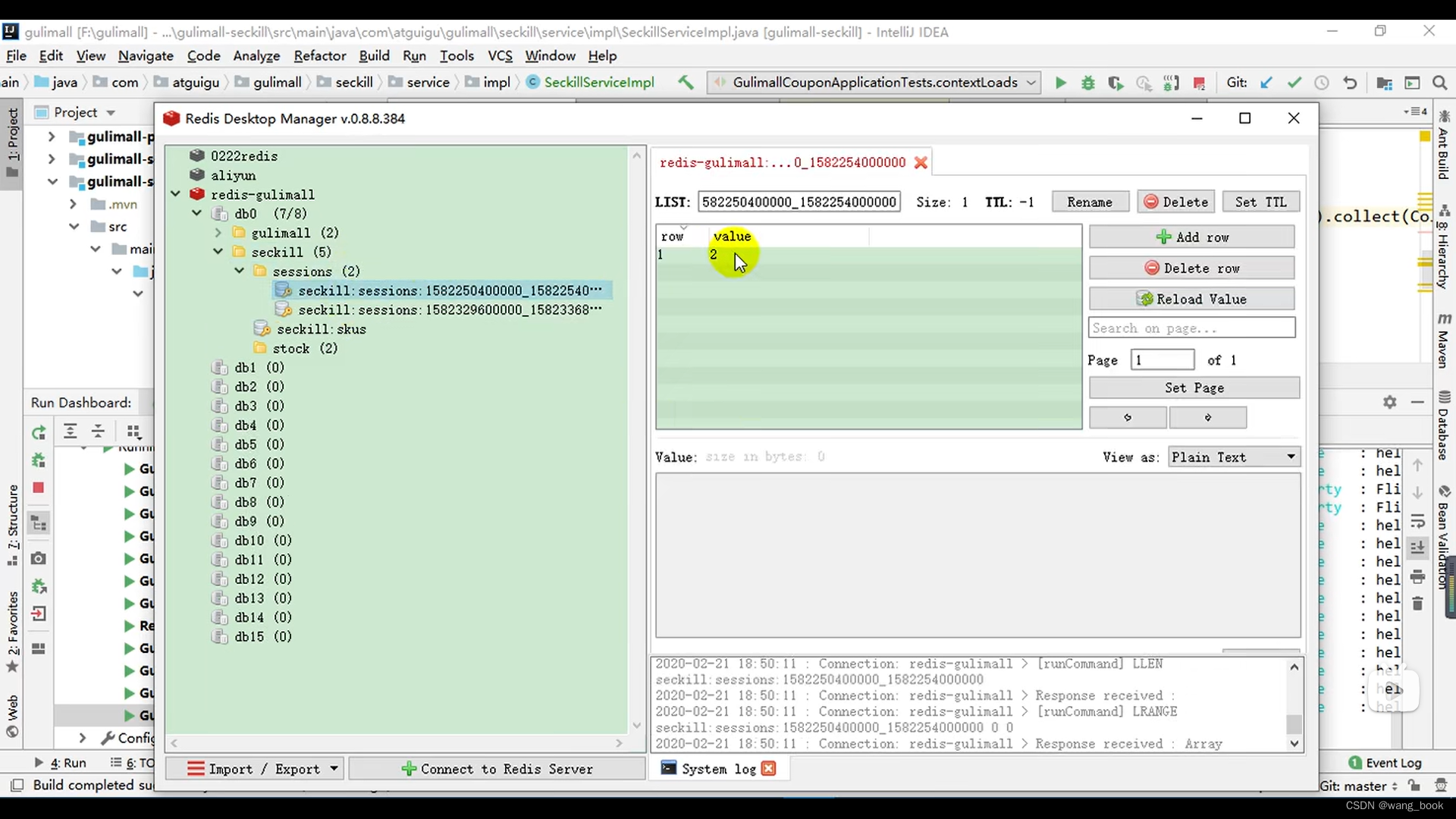
Task: Click Reload Value button
Action: (x=1192, y=299)
